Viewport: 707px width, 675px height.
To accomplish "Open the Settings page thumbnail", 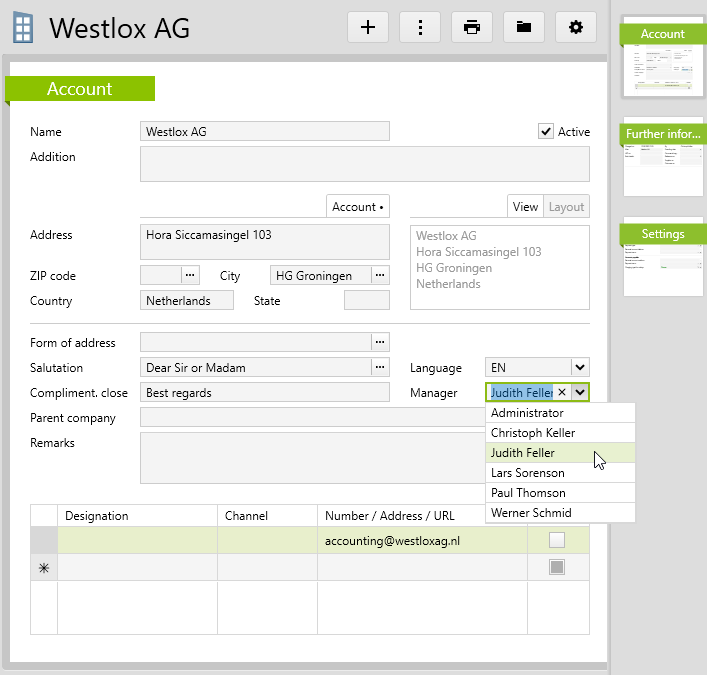I will pos(663,258).
